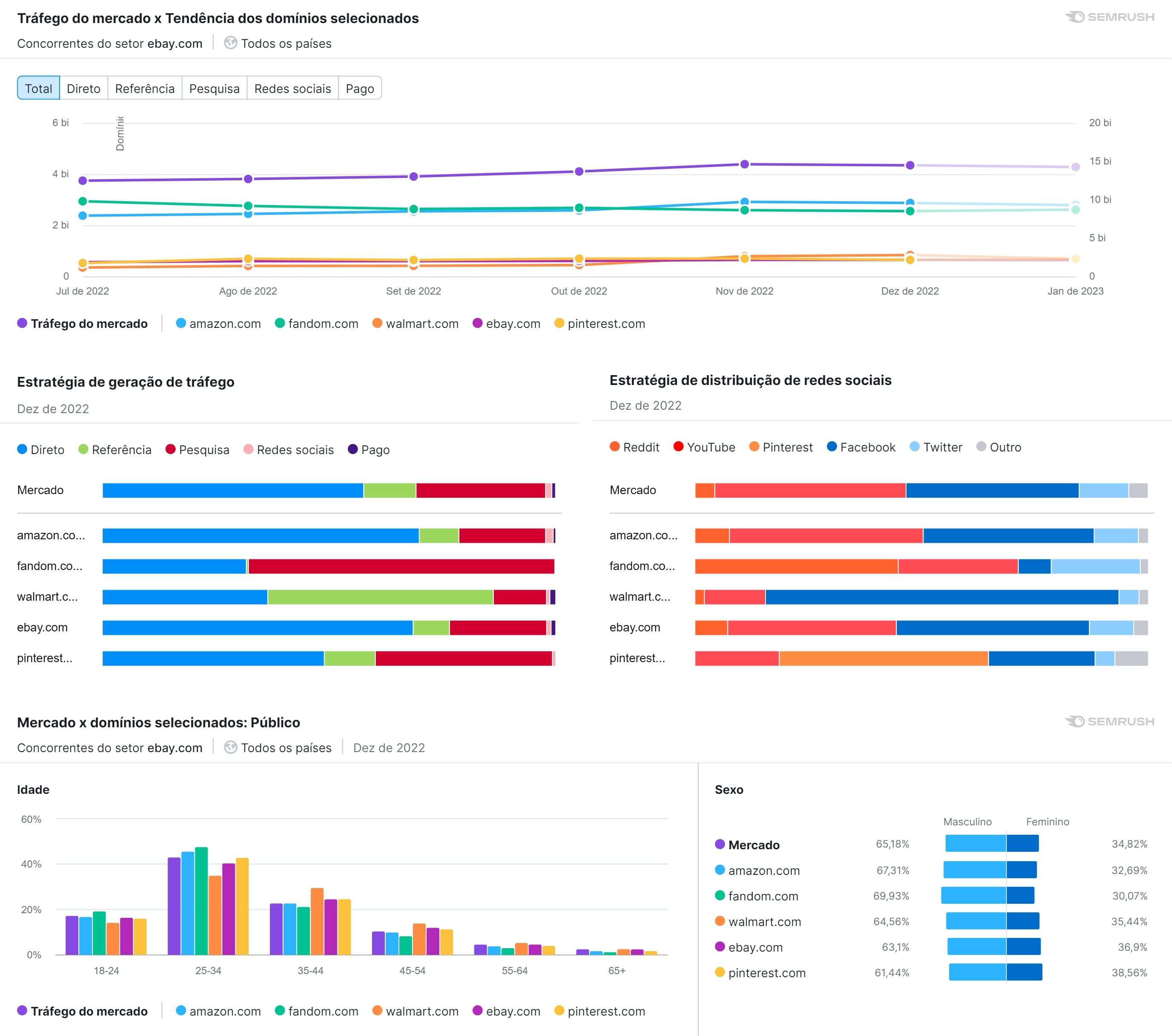Click the Reddit legend dot
1172x1036 pixels.
[614, 447]
